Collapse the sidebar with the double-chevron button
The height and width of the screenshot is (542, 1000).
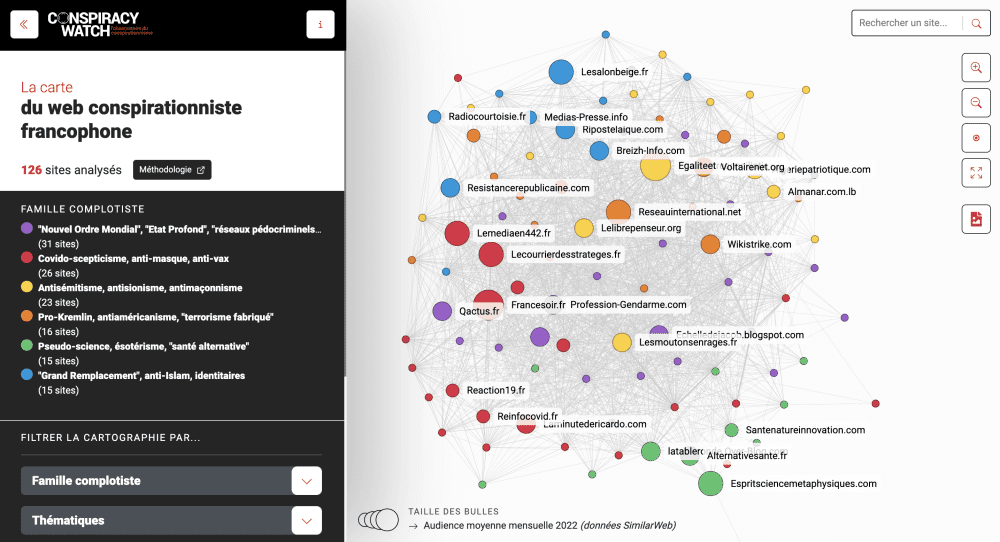tap(24, 25)
